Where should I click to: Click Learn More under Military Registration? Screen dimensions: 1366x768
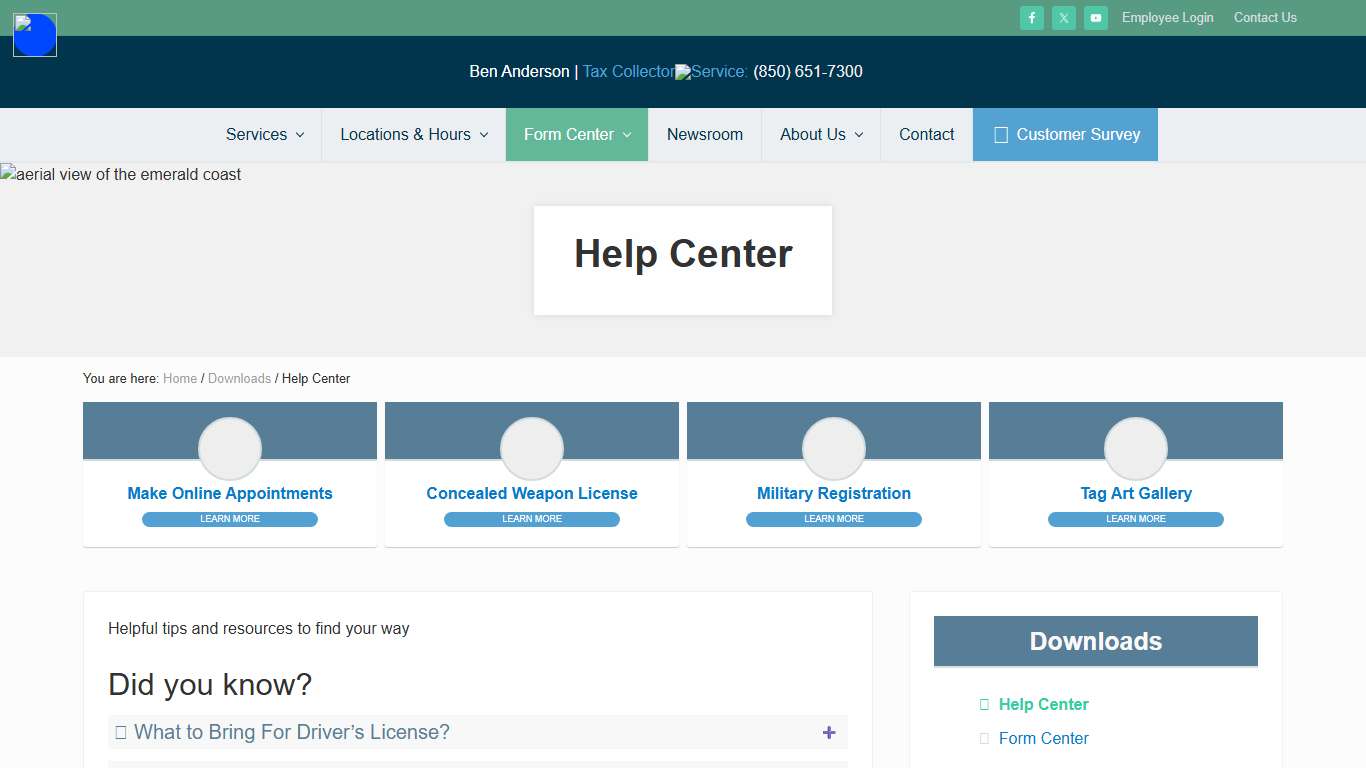point(833,519)
